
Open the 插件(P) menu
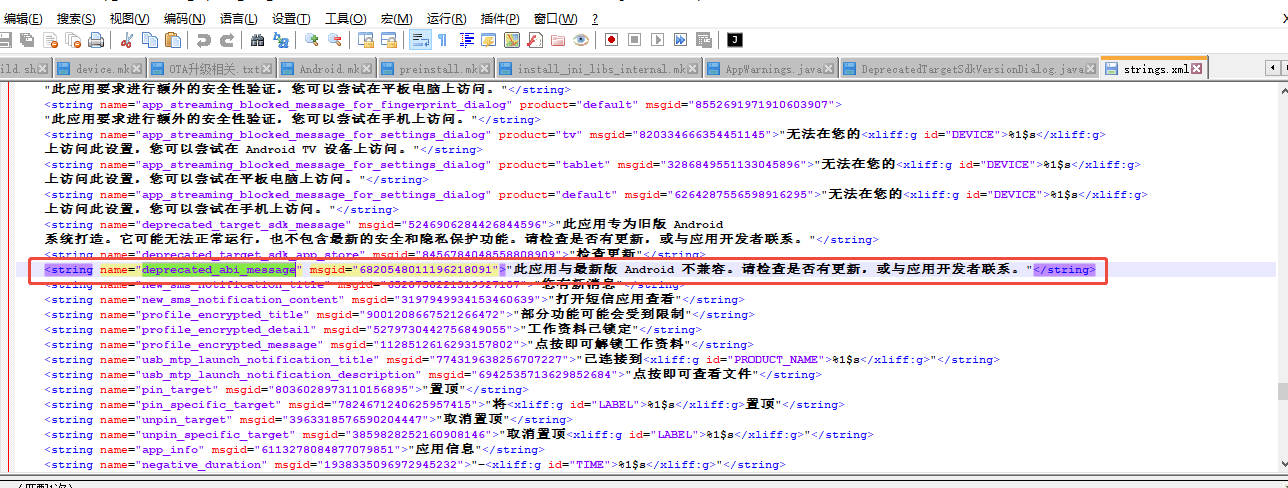(500, 19)
